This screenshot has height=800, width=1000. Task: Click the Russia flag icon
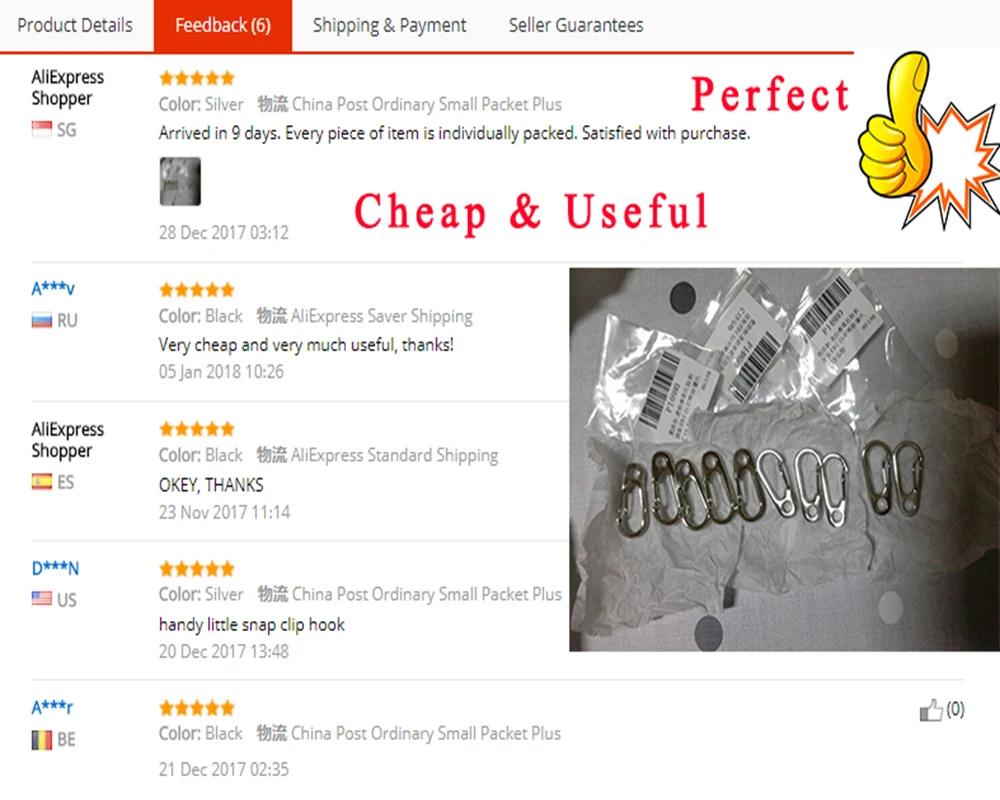41,320
